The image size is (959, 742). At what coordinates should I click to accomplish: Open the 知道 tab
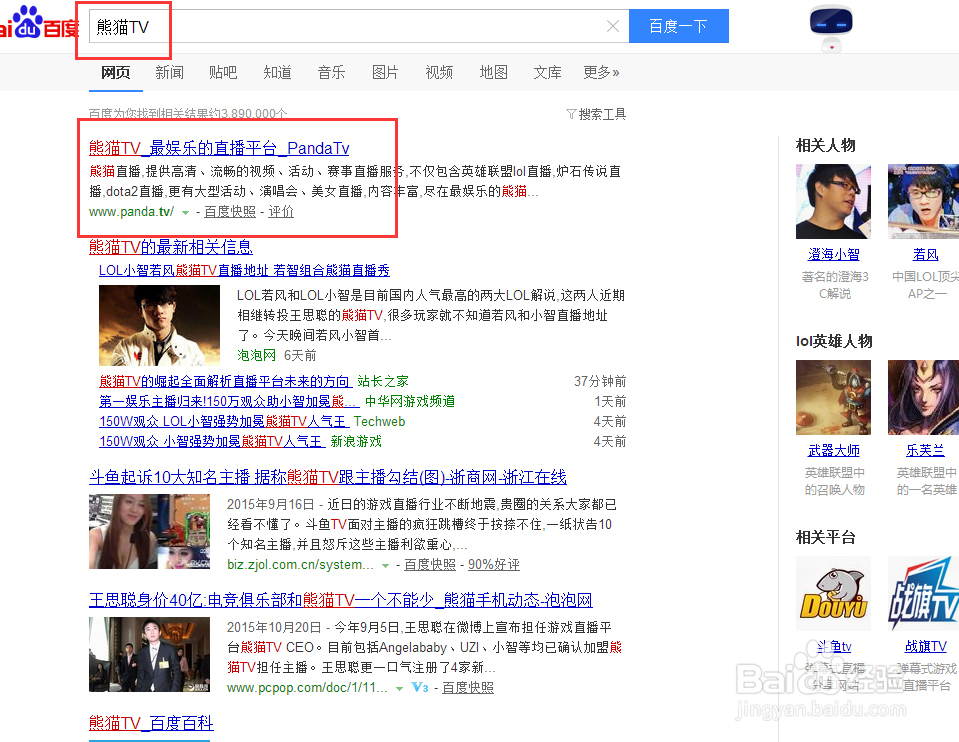point(277,73)
